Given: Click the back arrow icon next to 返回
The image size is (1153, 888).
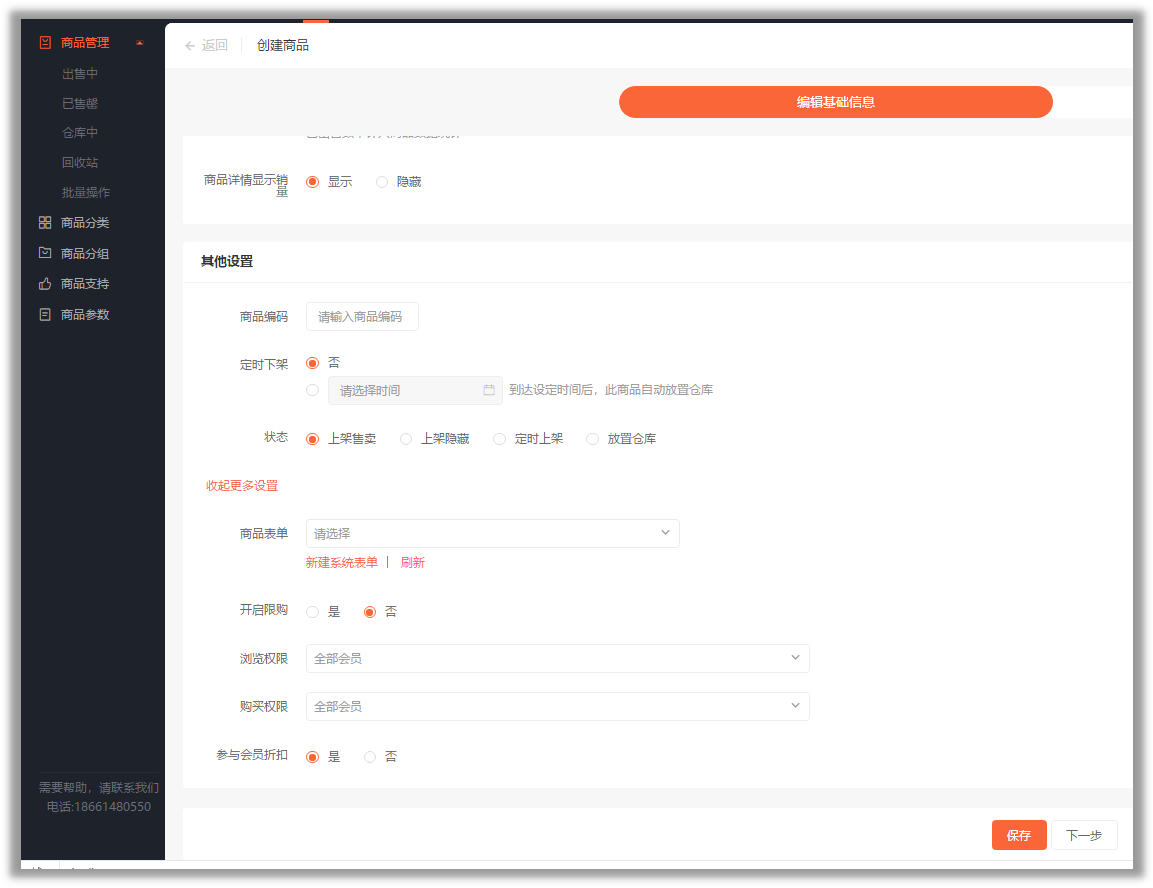Looking at the screenshot, I should (190, 46).
